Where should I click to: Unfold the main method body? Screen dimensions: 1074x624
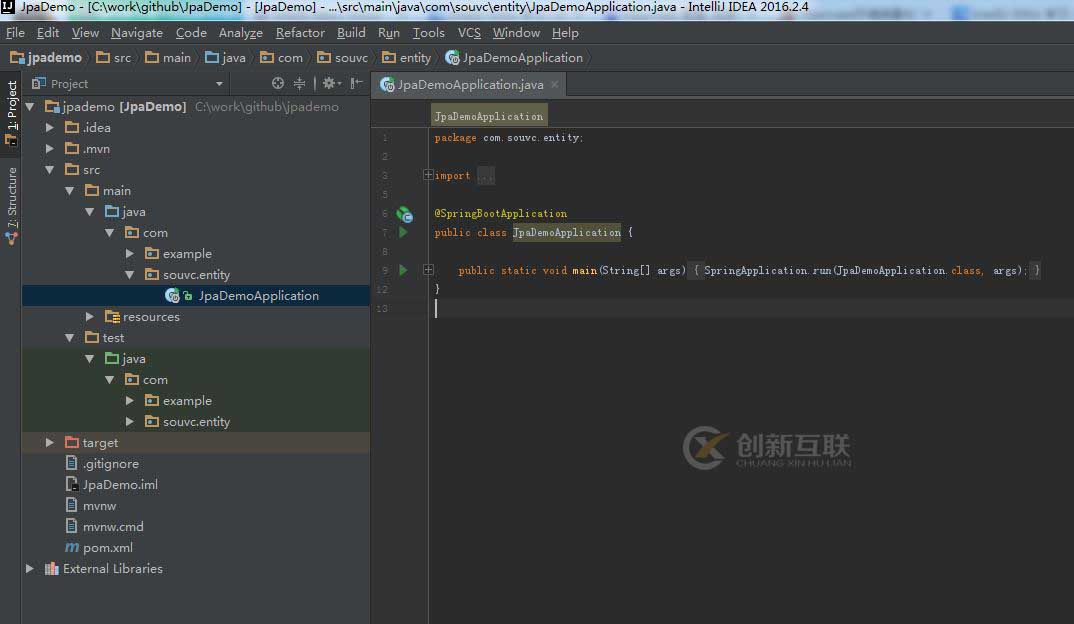pyautogui.click(x=428, y=270)
